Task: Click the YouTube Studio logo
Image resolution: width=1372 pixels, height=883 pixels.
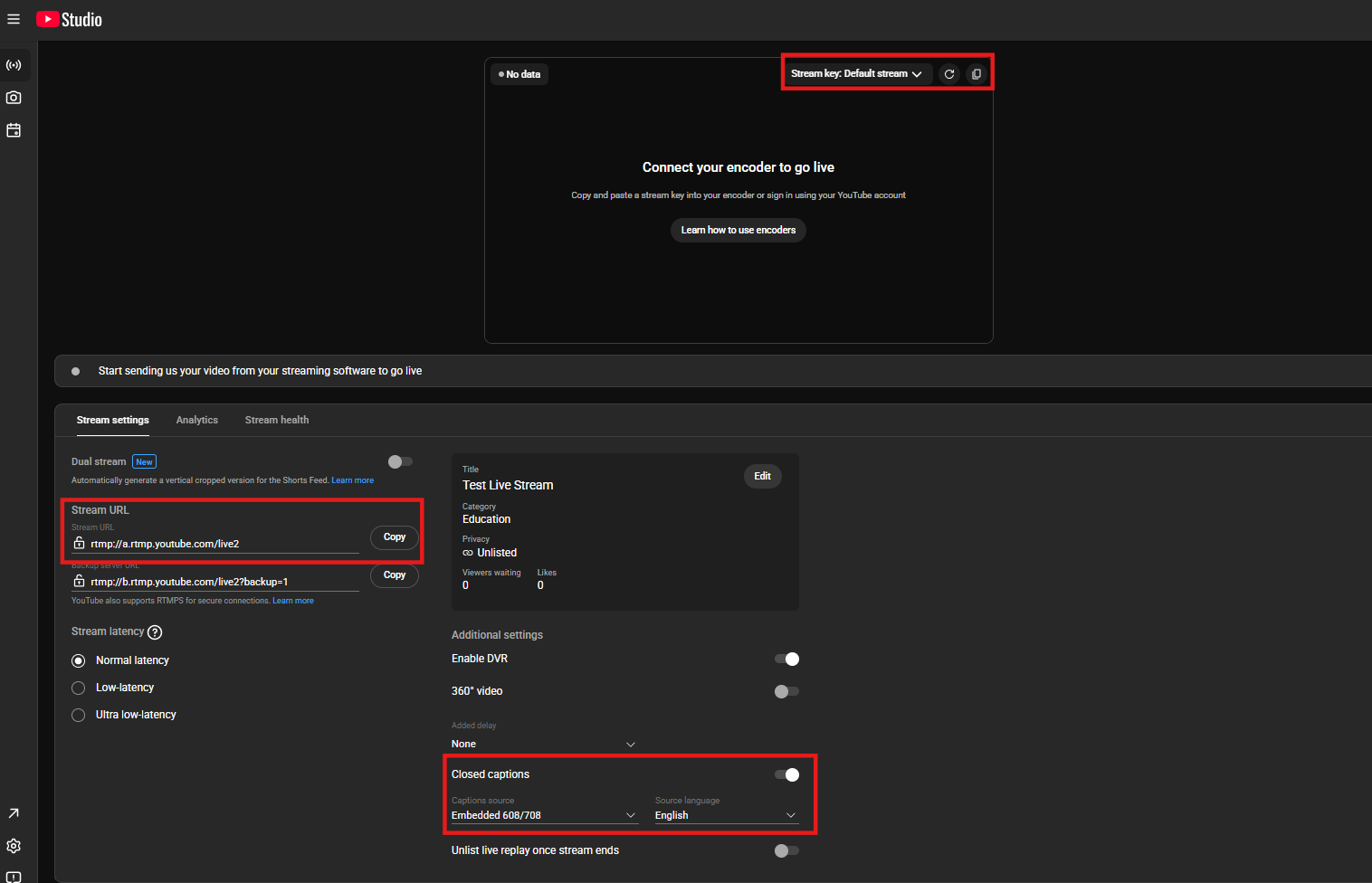Action: tap(69, 19)
